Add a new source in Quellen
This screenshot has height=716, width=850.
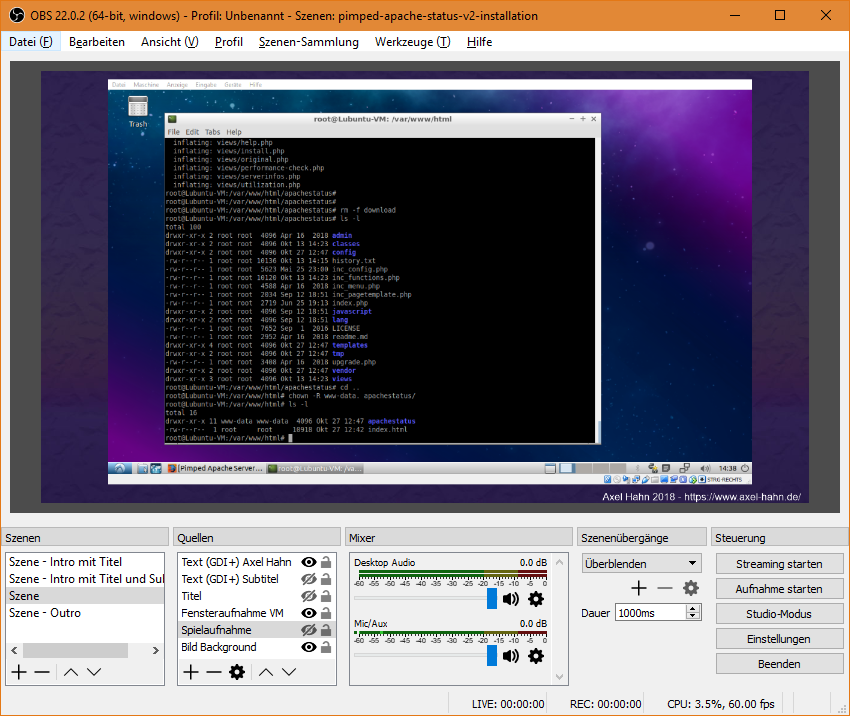coord(191,672)
